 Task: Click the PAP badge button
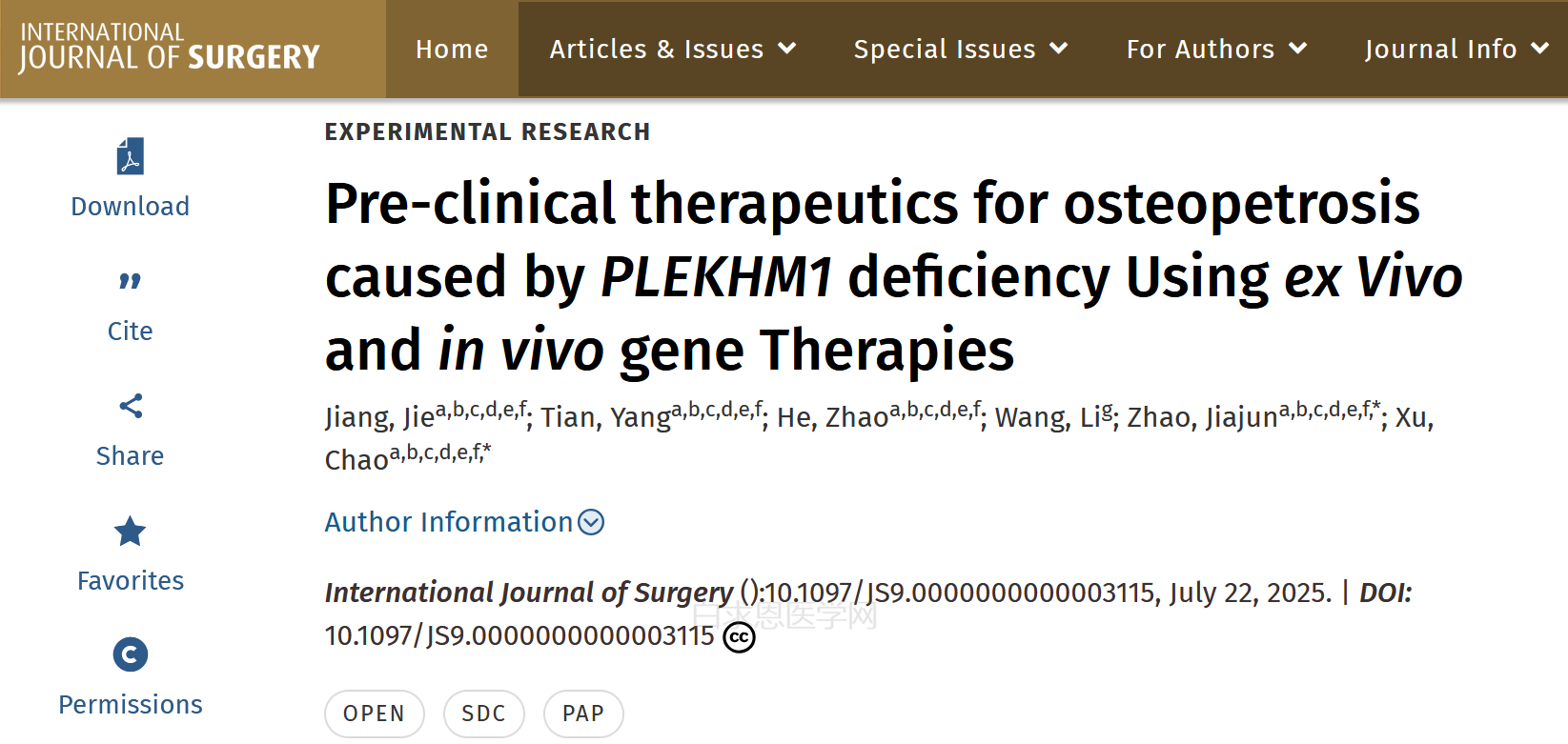coord(583,714)
